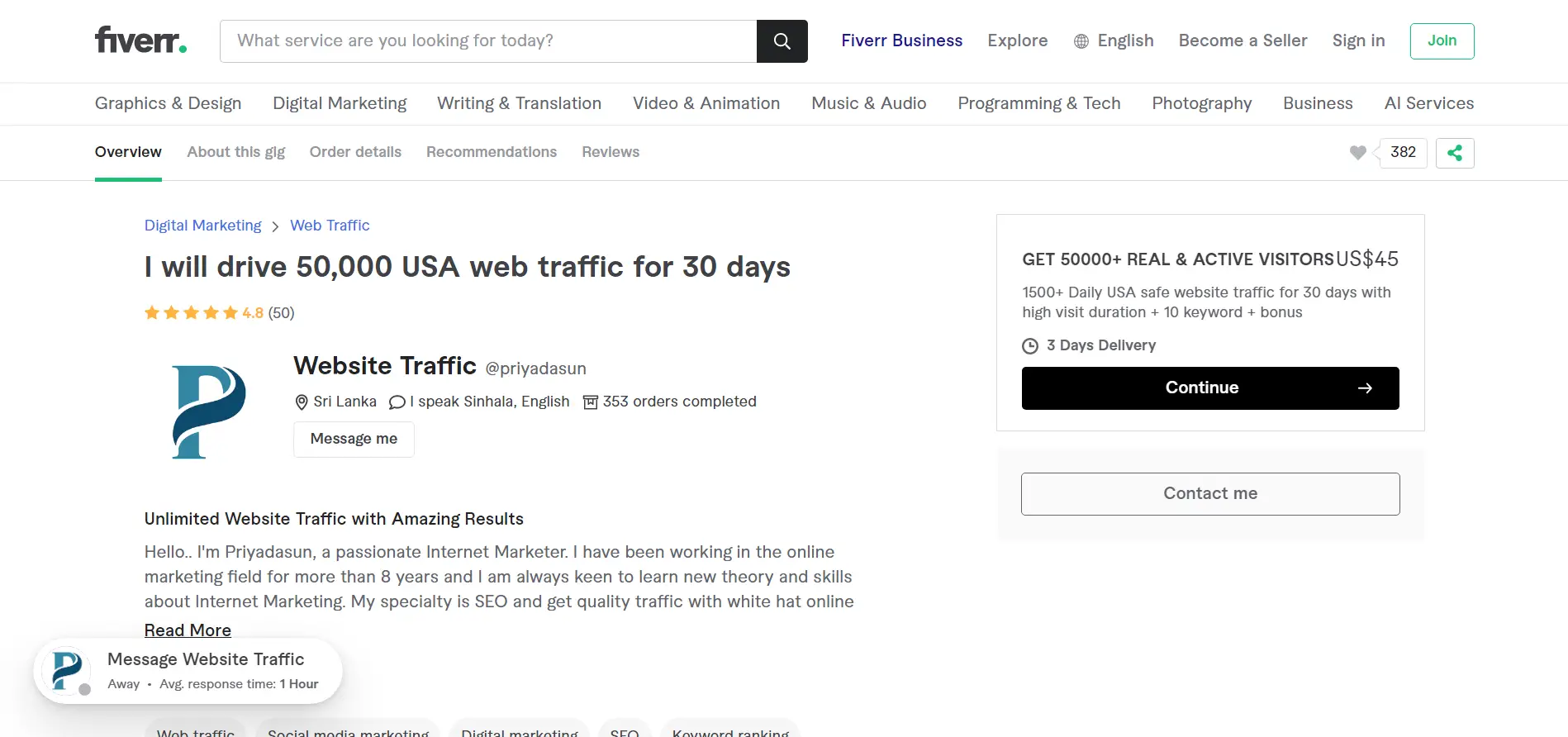Switch to About this gig tab
The width and height of the screenshot is (1568, 737).
click(x=236, y=152)
